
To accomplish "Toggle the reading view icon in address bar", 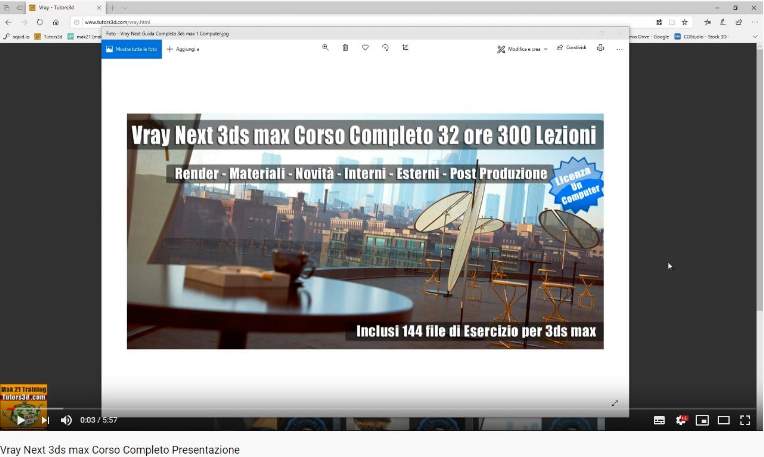I will [x=672, y=22].
